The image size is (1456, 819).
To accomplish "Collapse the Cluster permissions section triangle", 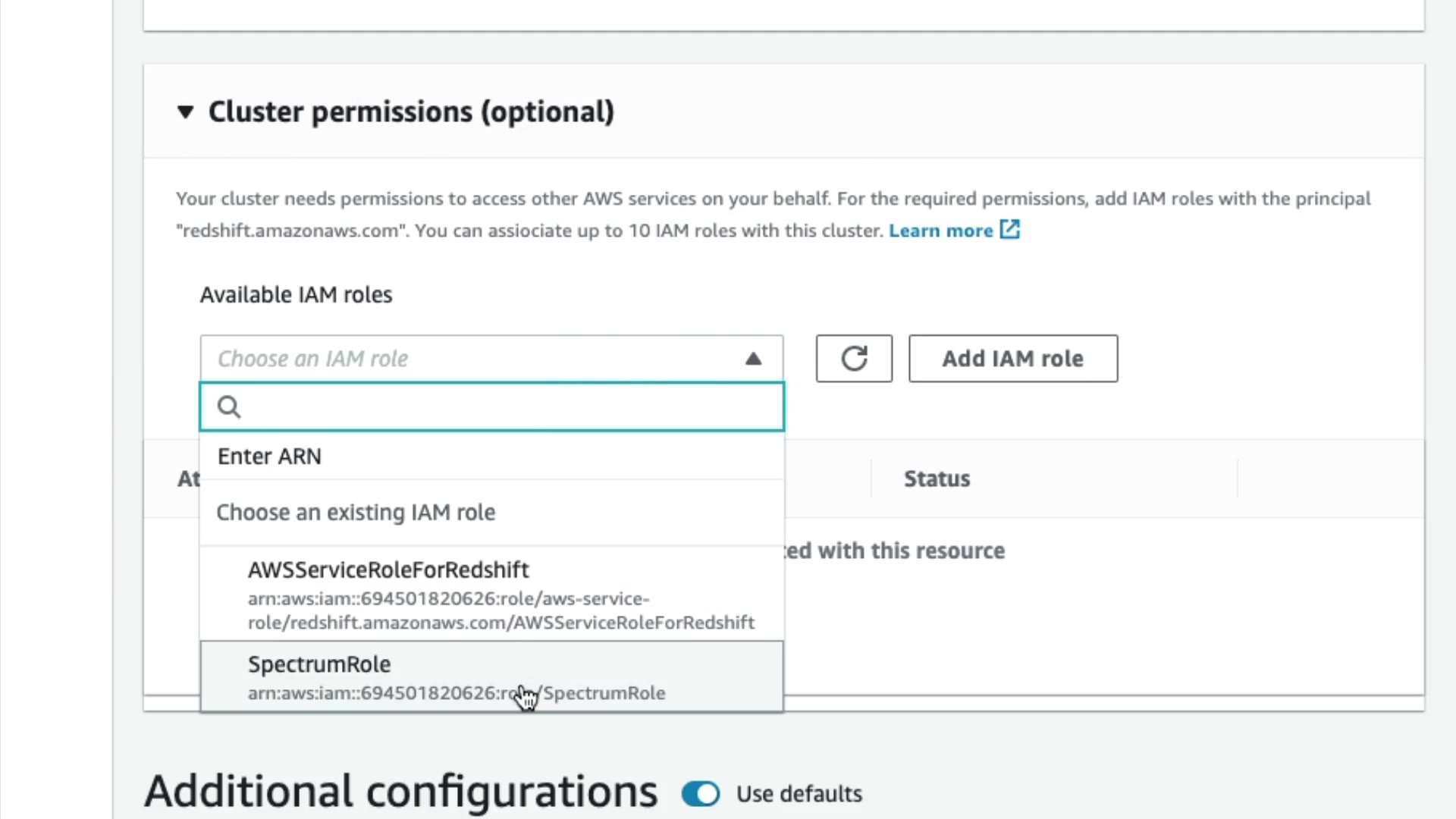I will tap(185, 112).
